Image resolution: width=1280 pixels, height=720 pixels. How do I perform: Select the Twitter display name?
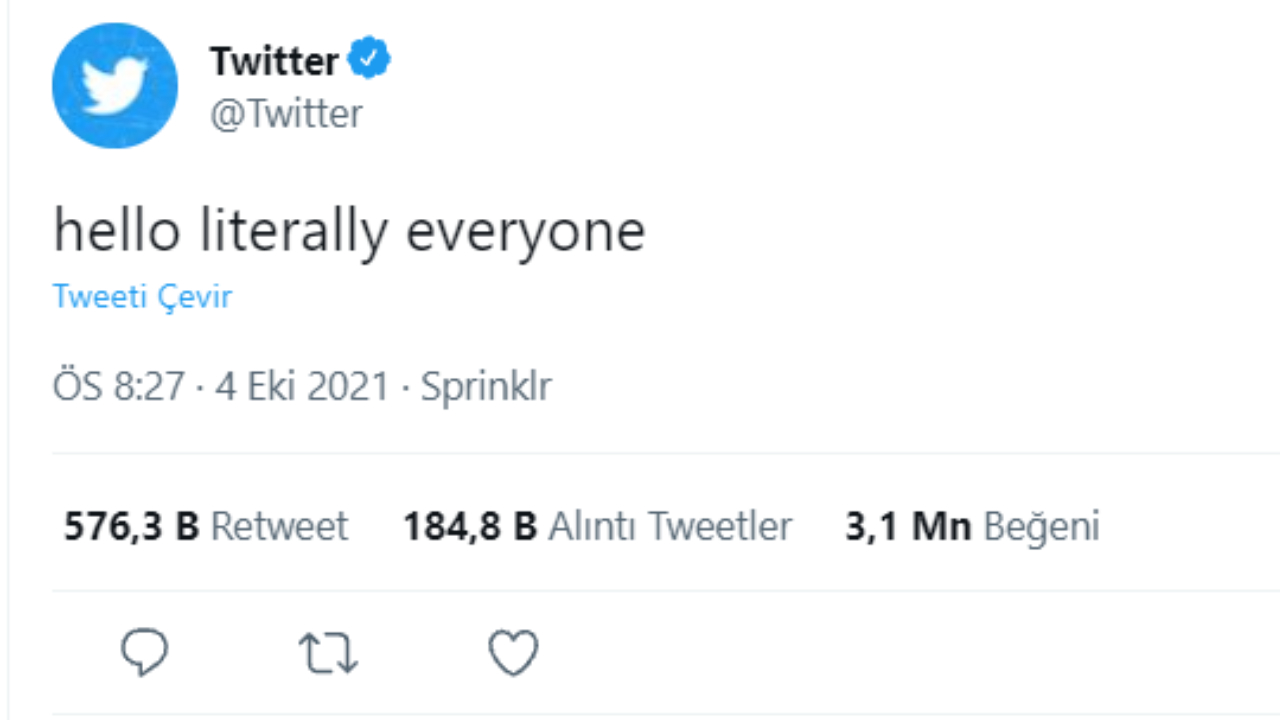274,58
